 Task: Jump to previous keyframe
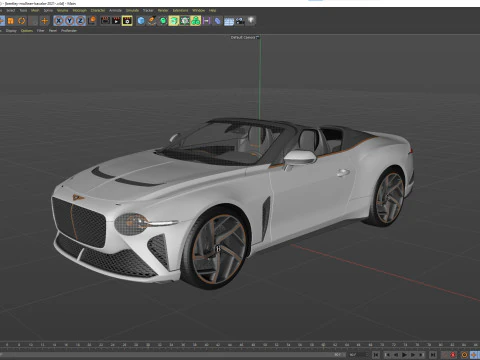click(x=388, y=355)
